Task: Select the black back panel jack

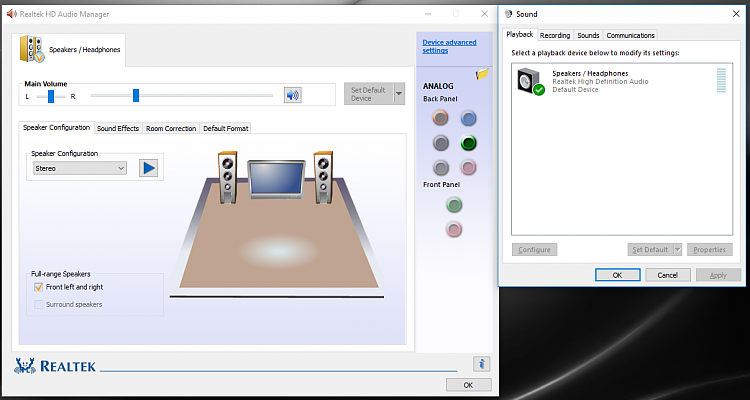Action: point(441,143)
